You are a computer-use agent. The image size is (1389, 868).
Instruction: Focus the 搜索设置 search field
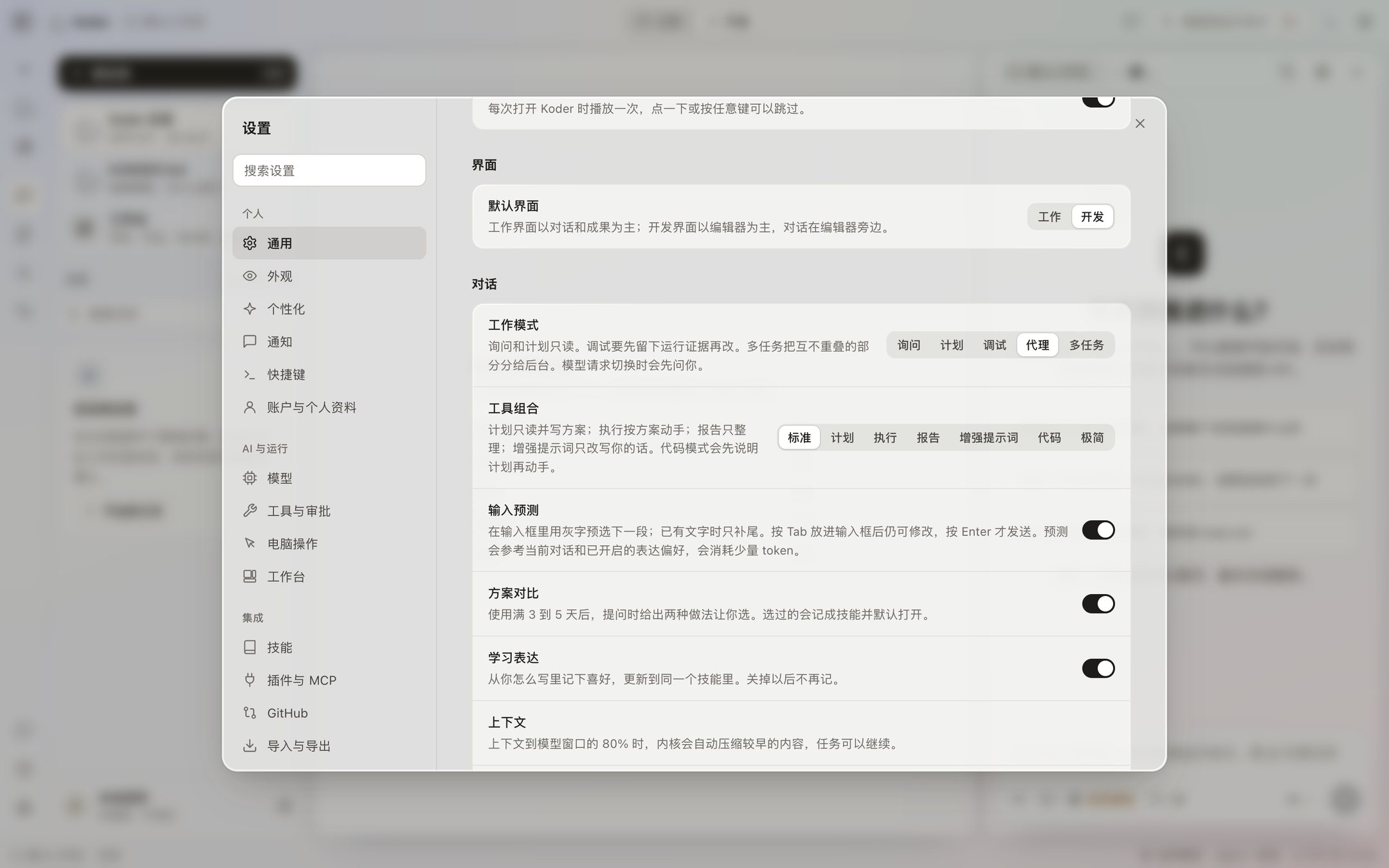coord(329,170)
